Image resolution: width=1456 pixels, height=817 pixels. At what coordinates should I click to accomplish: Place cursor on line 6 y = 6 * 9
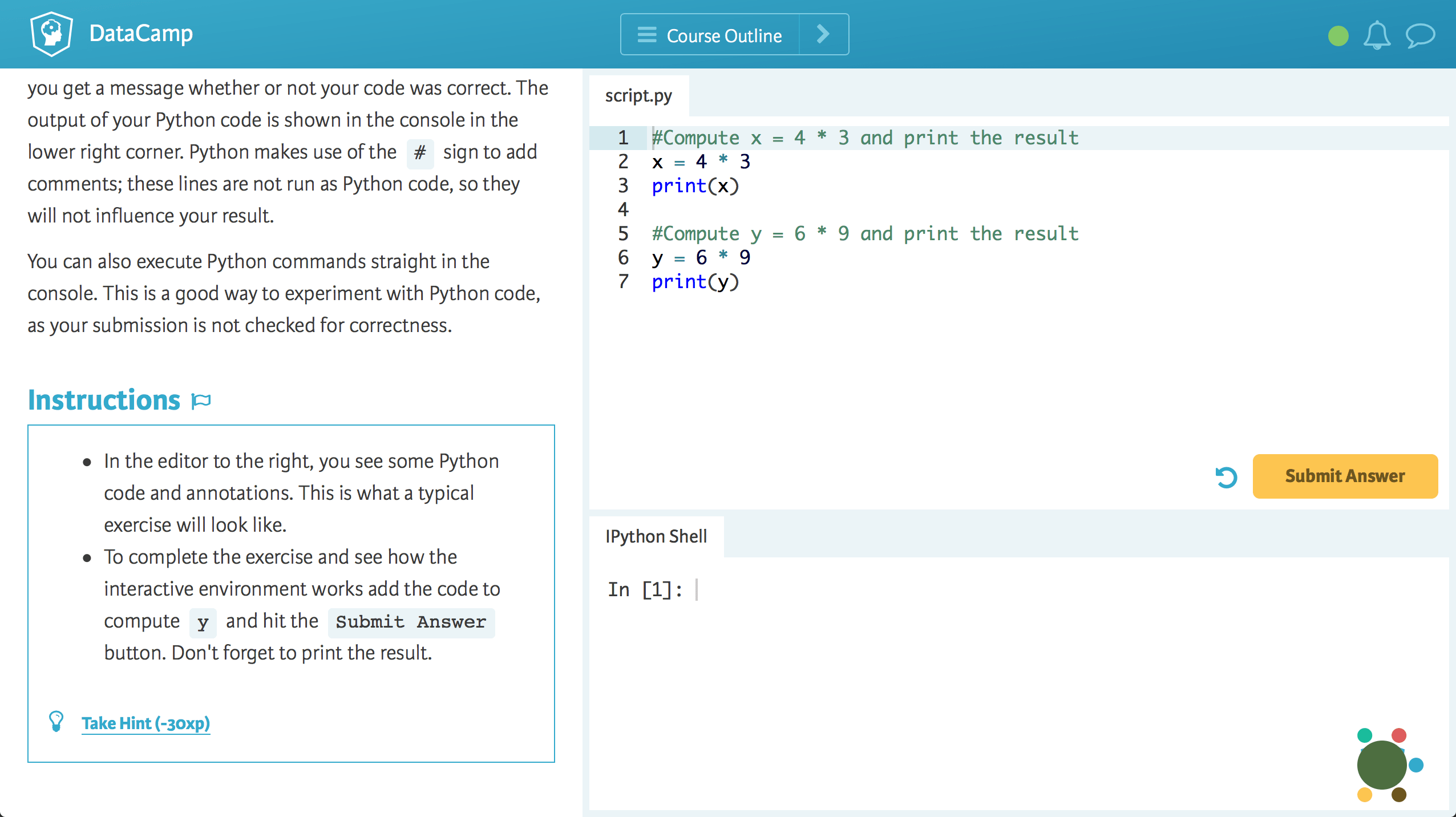702,258
